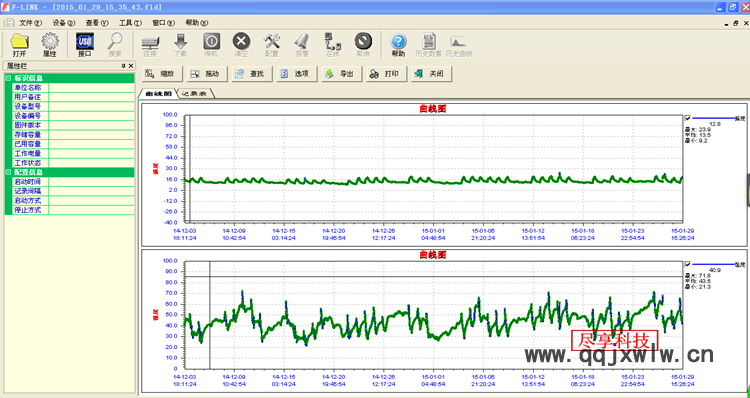Toggle the humidity curve legend checkbox
Viewport: 750px width, 398px height.
(x=687, y=264)
